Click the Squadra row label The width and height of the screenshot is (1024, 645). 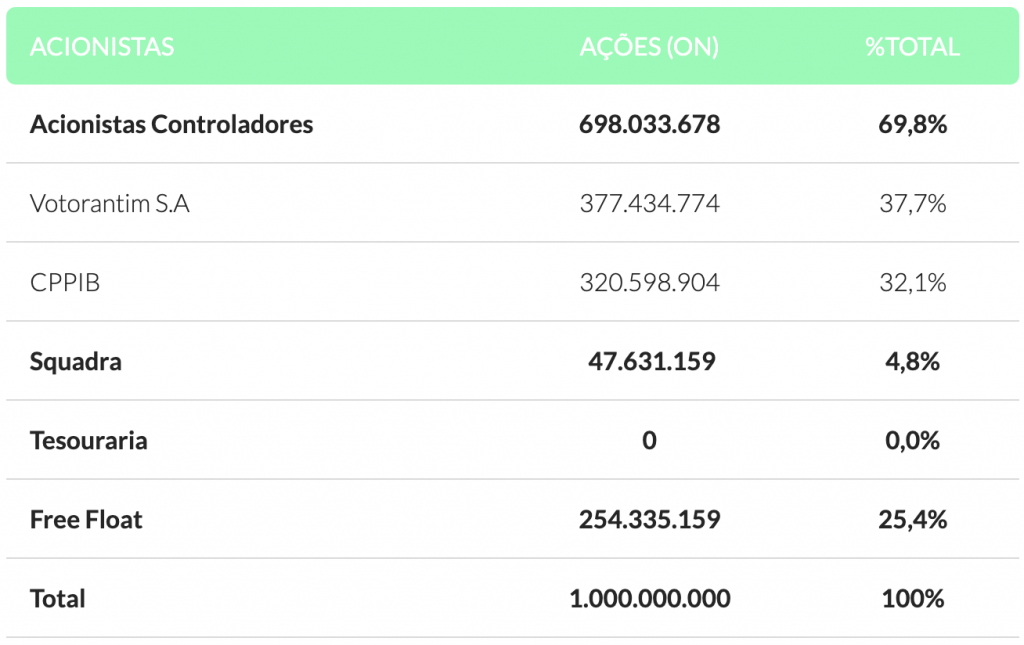[76, 362]
